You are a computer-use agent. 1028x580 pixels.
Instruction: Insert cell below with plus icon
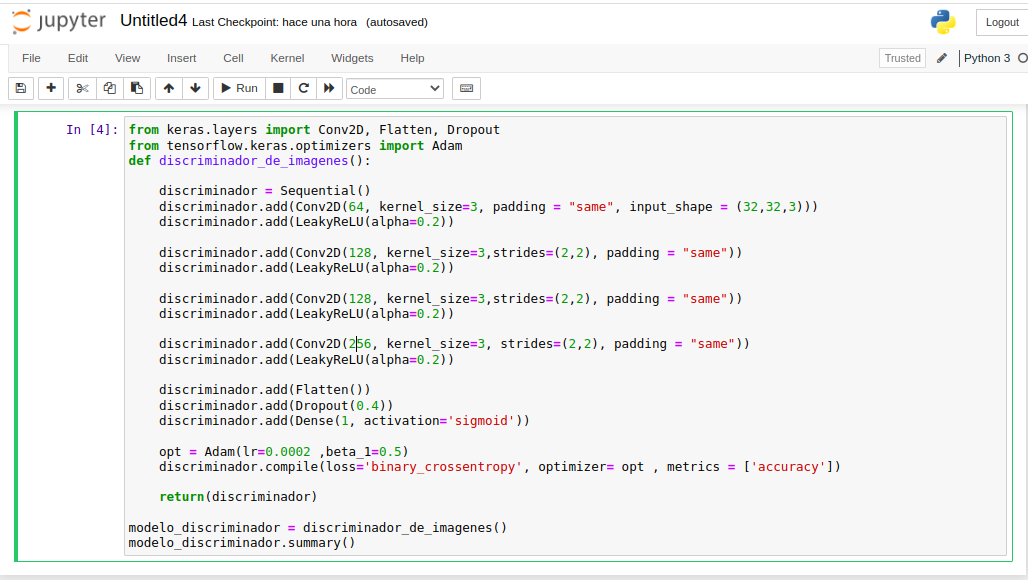click(51, 88)
